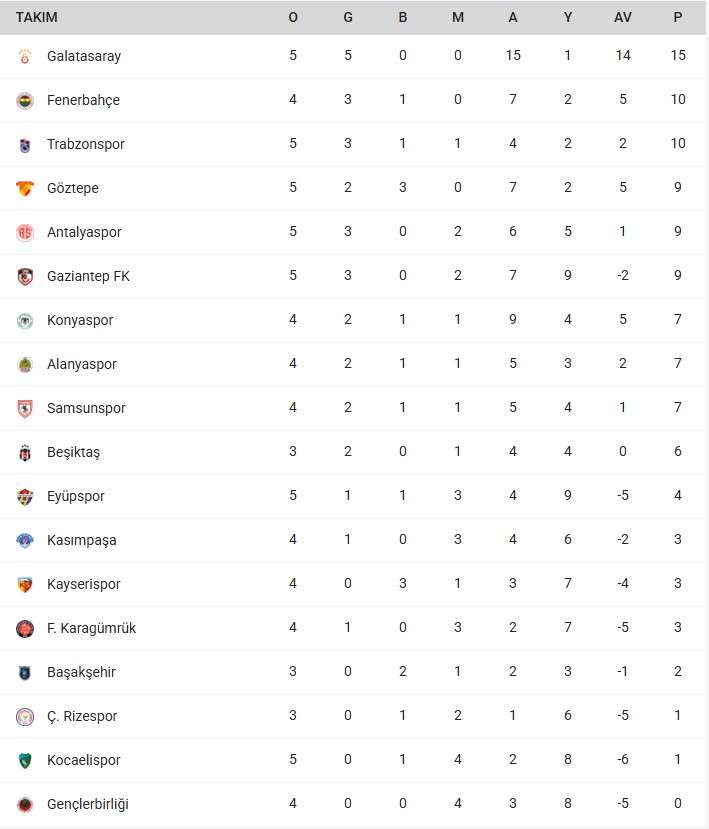Image resolution: width=709 pixels, height=829 pixels.
Task: Click the Kasımpaşa club badge
Action: [25, 541]
